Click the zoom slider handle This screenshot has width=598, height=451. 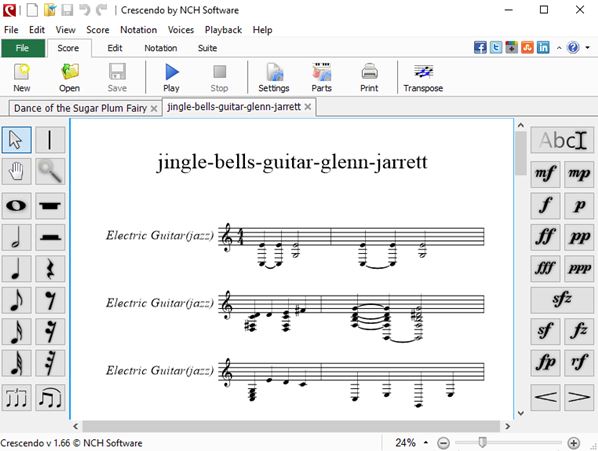pyautogui.click(x=482, y=442)
